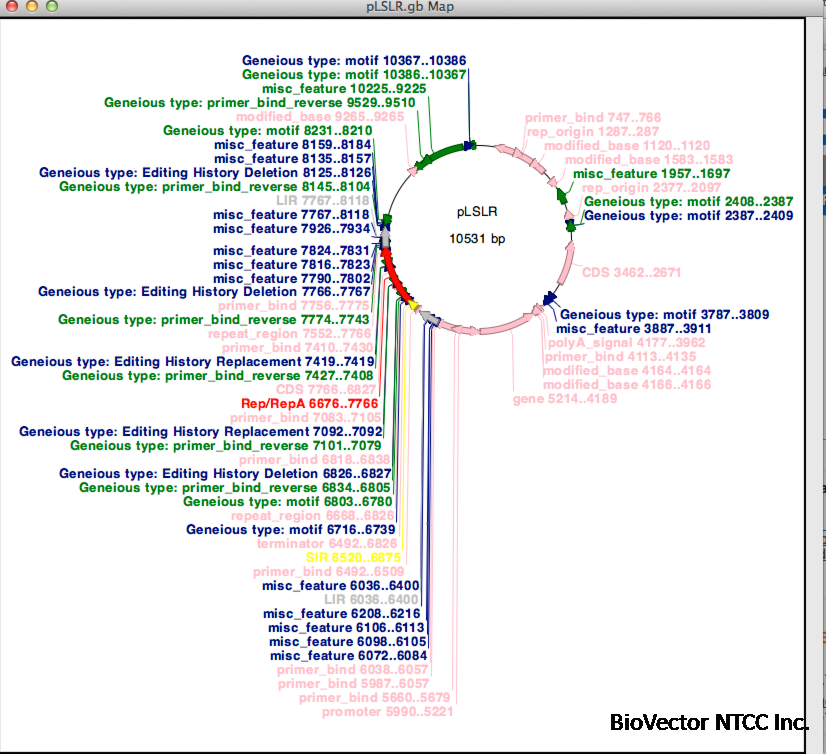Click the pLSLR.gb Map window title
This screenshot has height=754, width=826.
pyautogui.click(x=410, y=7)
